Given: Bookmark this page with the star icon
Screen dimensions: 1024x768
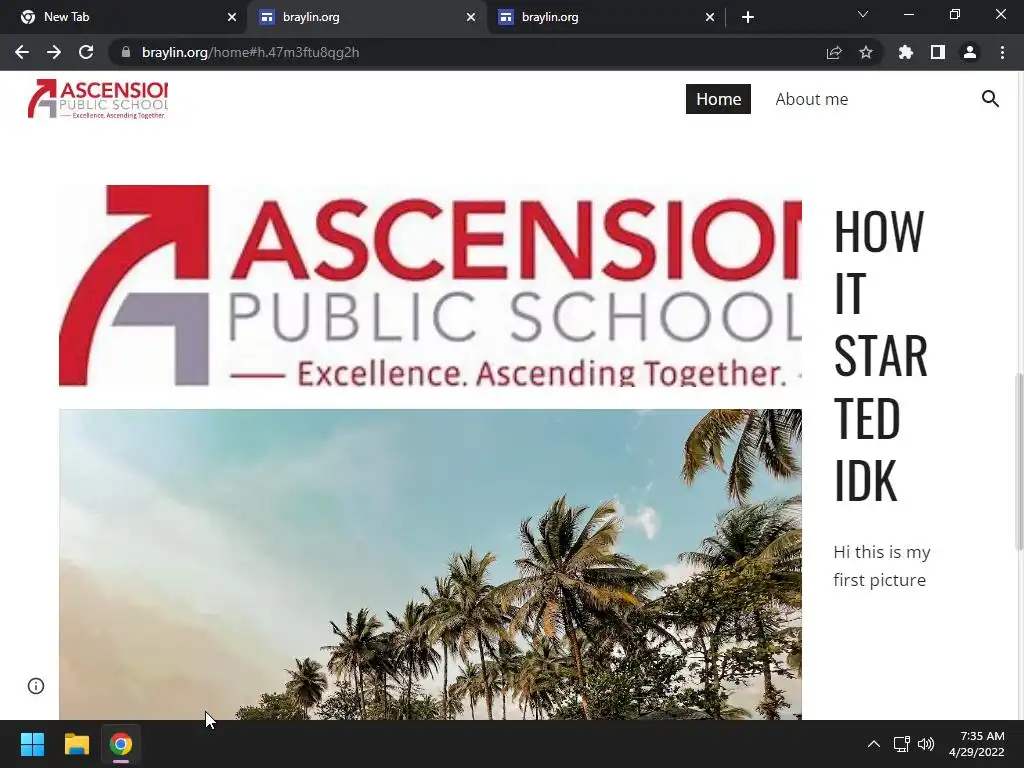Looking at the screenshot, I should (866, 52).
